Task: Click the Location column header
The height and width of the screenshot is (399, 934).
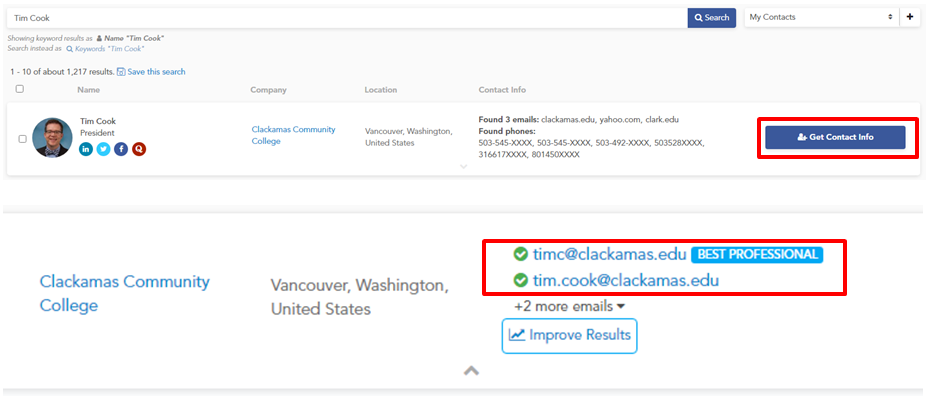Action: click(381, 90)
